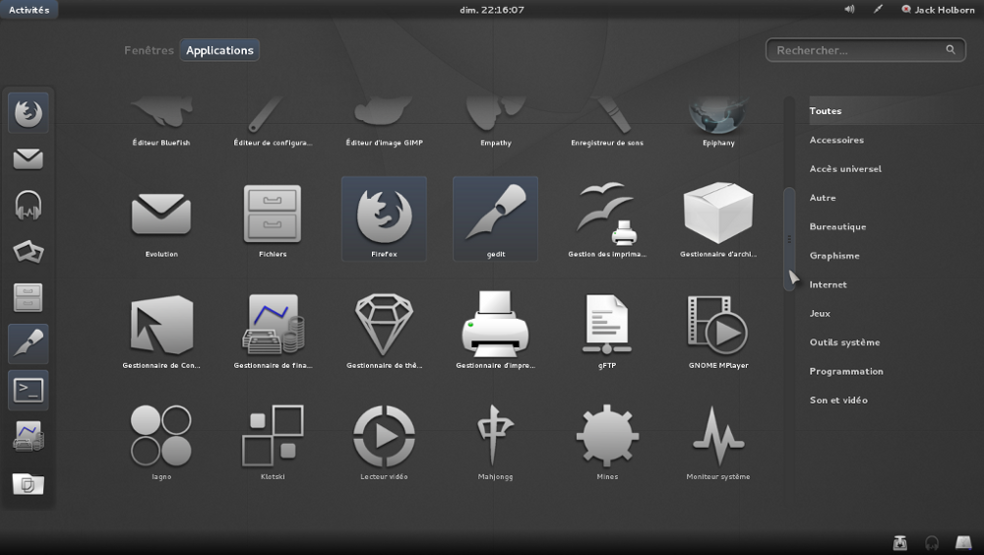The width and height of the screenshot is (984, 555).
Task: Launch Gestionnaire de finances app in grid
Action: click(x=272, y=330)
